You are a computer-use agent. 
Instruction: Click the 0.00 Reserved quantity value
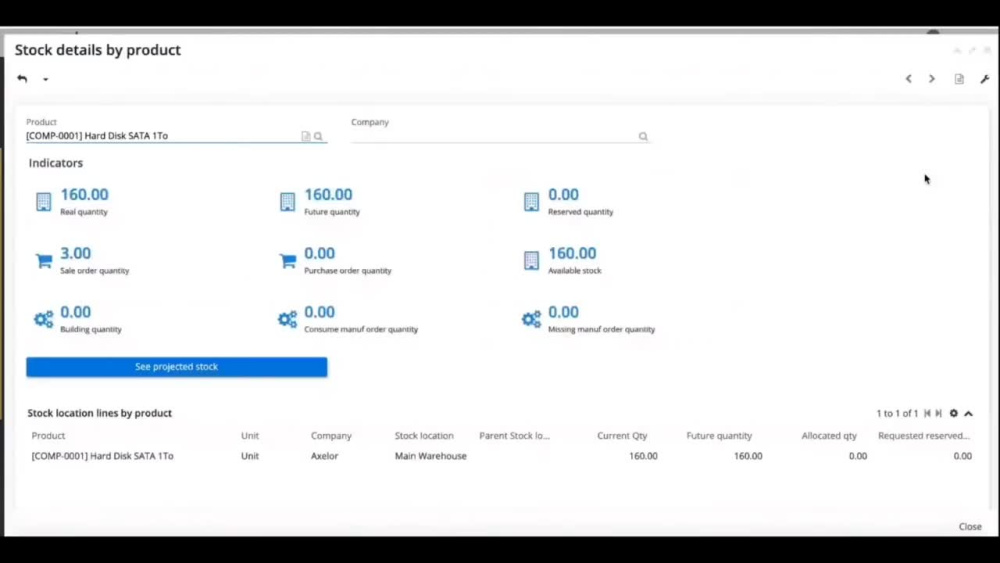(563, 194)
